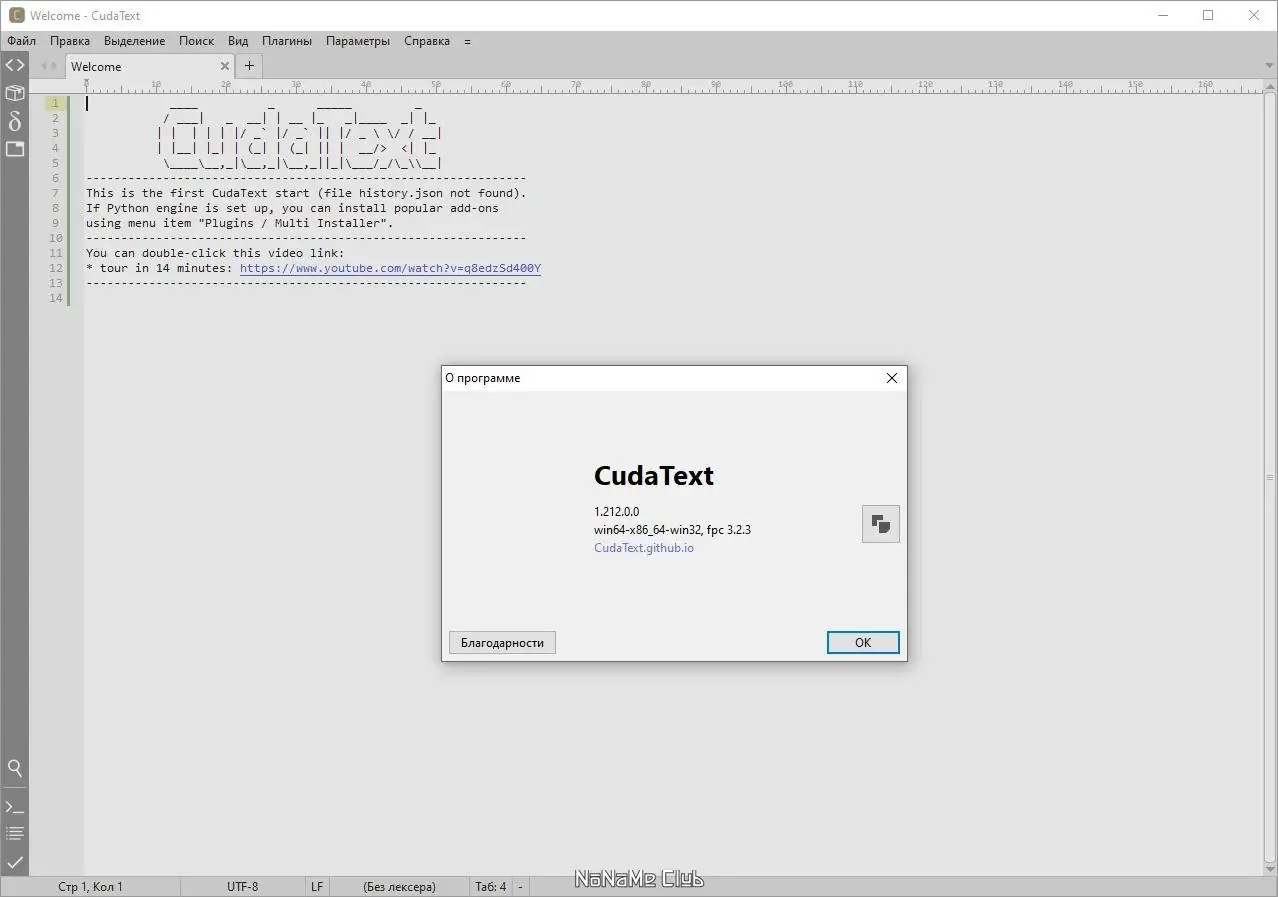This screenshot has height=897, width=1278.
Task: Close the О программе dialog
Action: click(x=892, y=378)
